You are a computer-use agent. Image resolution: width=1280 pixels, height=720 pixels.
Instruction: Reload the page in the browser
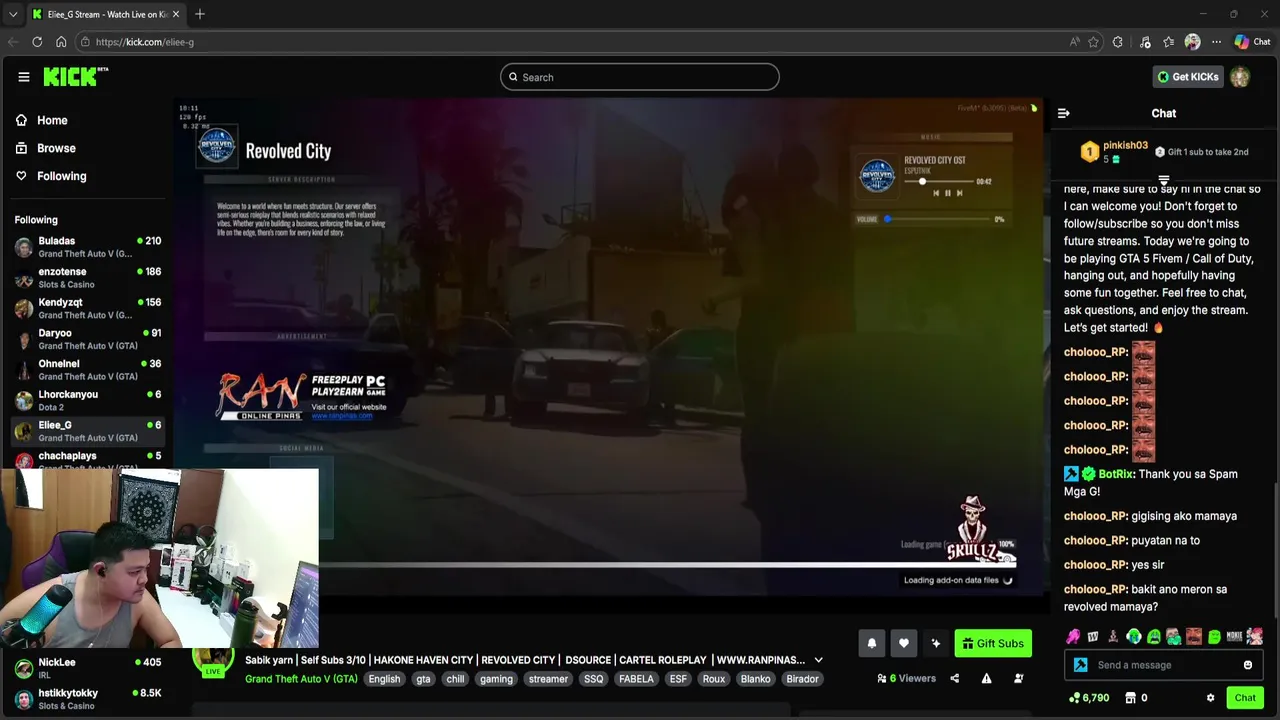click(x=37, y=42)
